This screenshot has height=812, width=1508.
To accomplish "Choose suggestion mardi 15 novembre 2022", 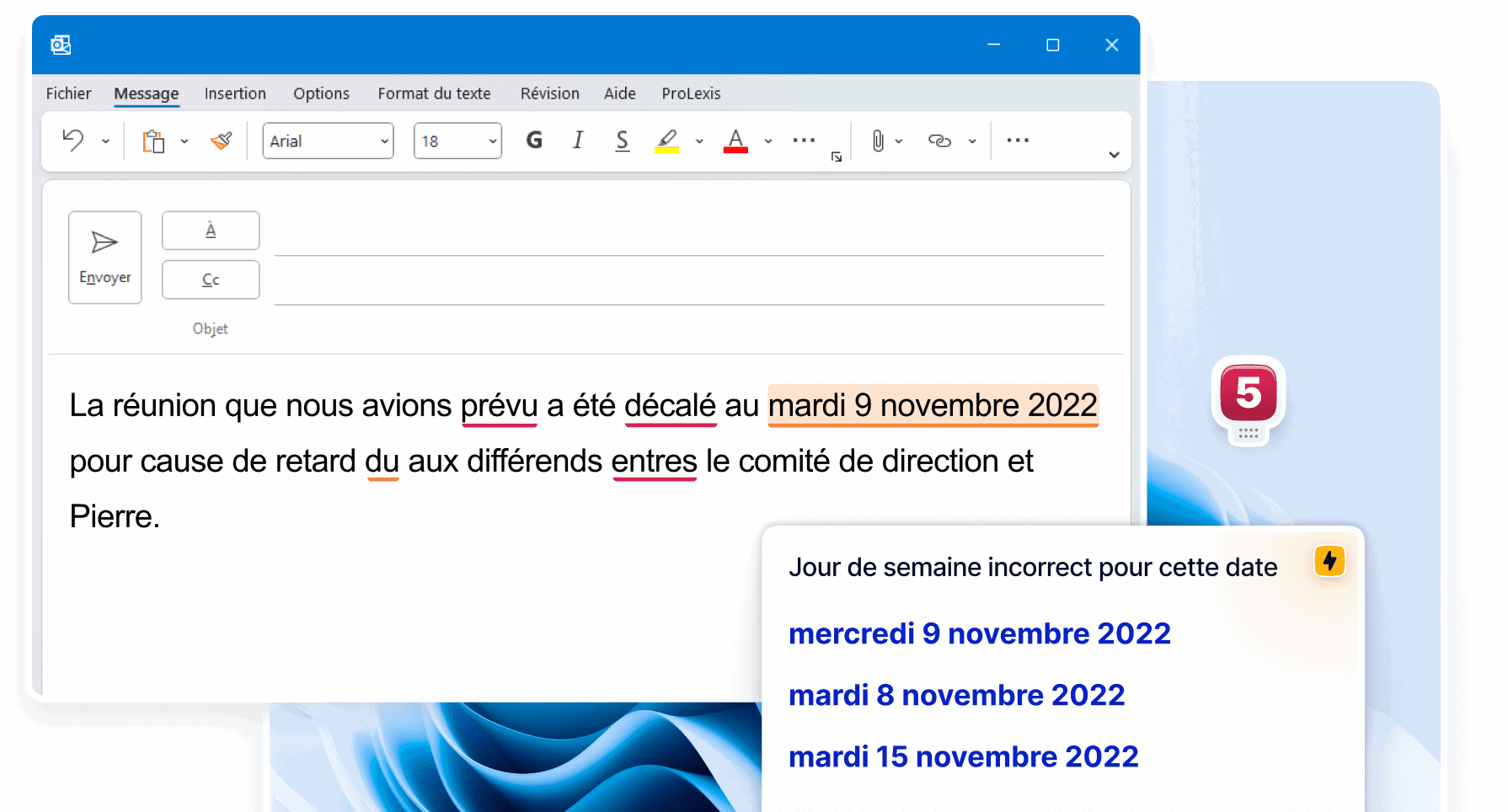I will click(964, 756).
